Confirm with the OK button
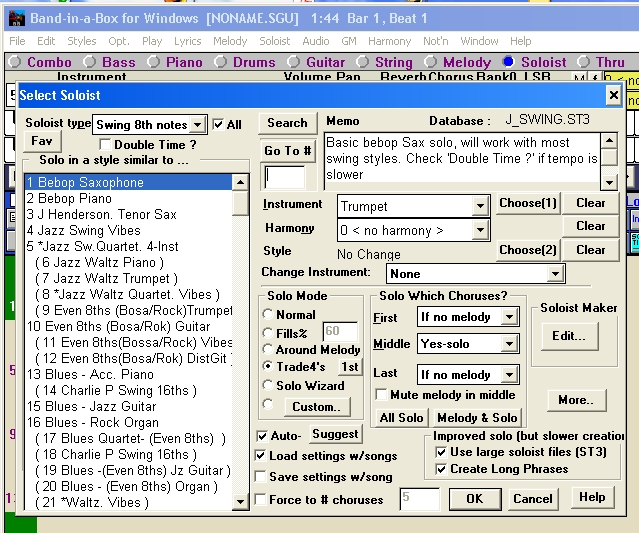This screenshot has height=533, width=639. click(475, 499)
